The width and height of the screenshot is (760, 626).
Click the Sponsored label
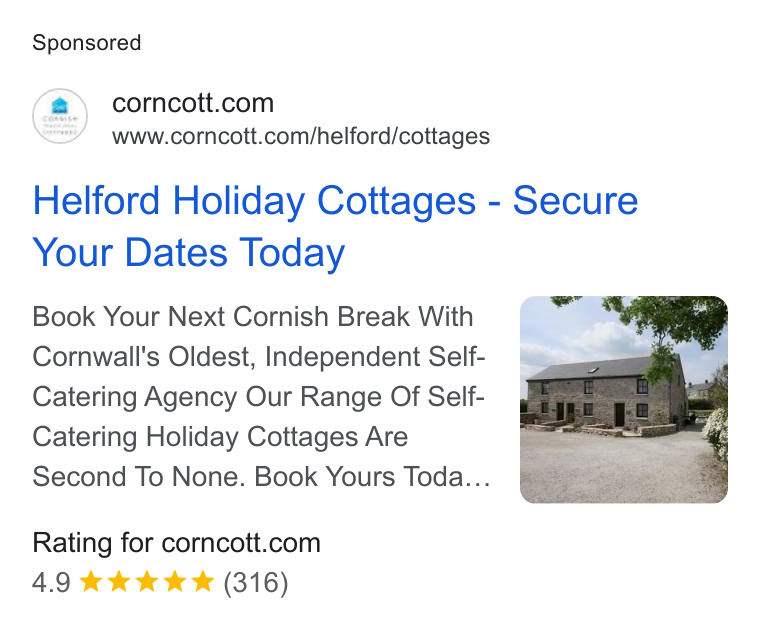tap(87, 43)
